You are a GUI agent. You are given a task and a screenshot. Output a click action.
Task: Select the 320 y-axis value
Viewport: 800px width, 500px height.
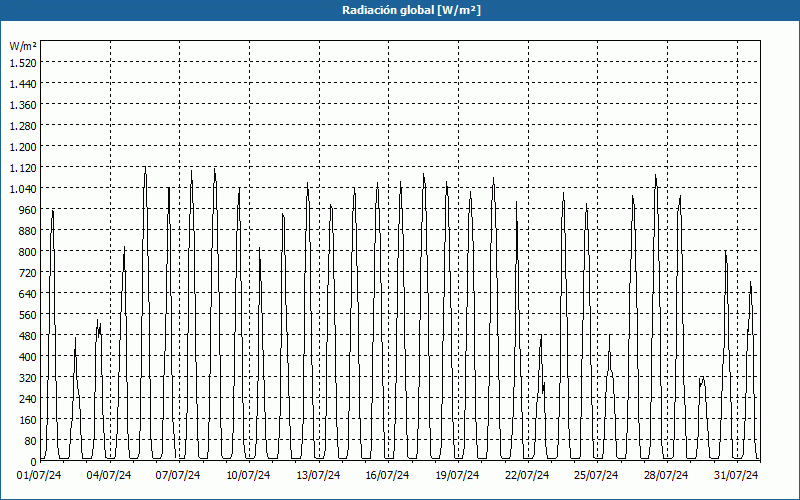(28, 378)
